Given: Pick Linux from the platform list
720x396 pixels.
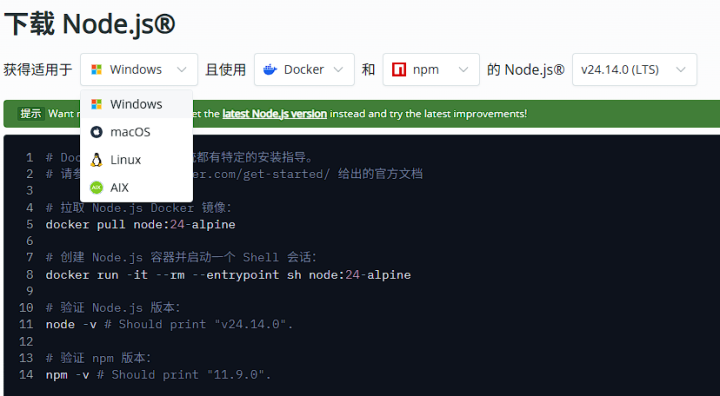Looking at the screenshot, I should click(136, 160).
